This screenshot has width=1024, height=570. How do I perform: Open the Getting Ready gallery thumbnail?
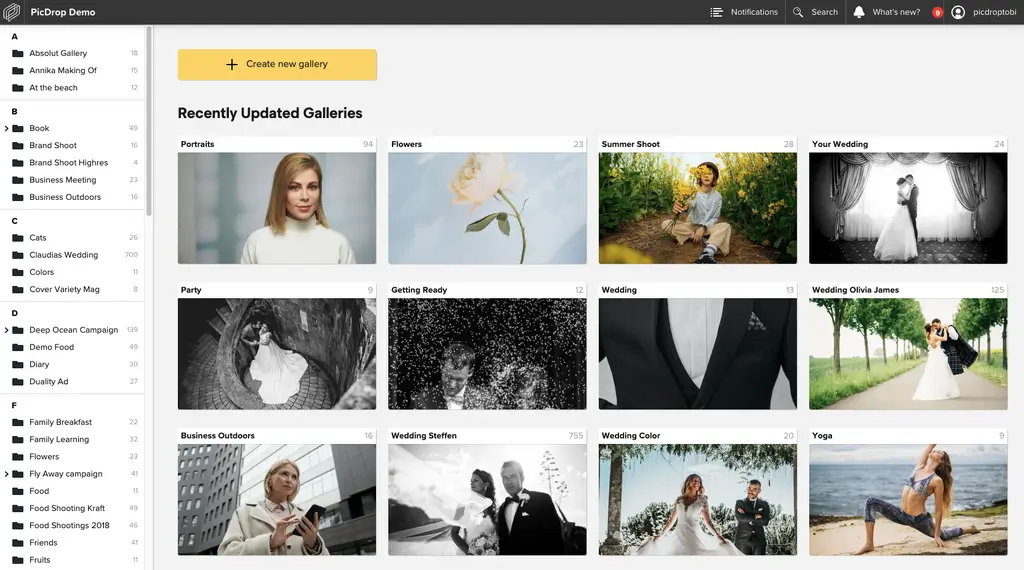tap(487, 354)
